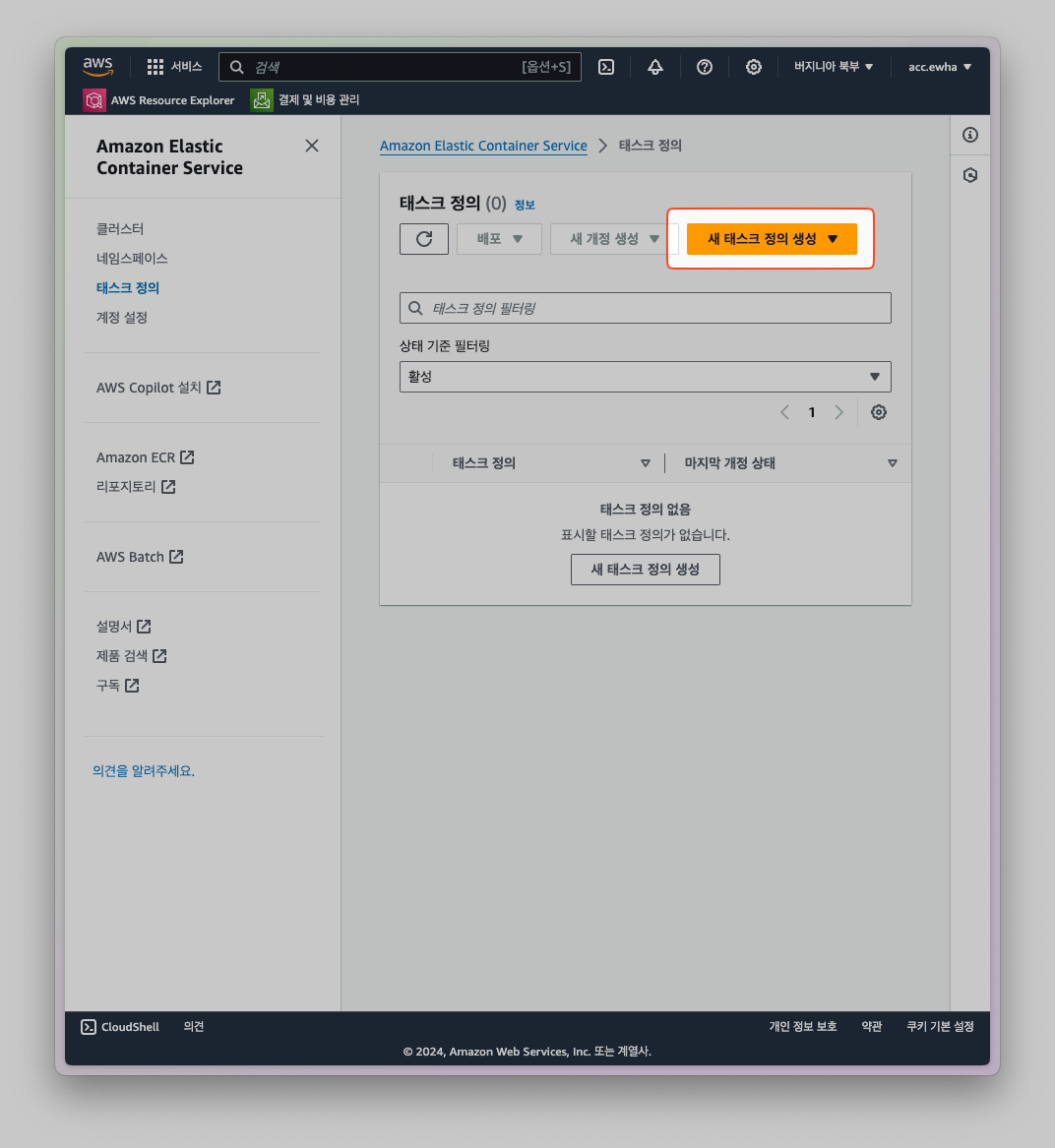Image resolution: width=1055 pixels, height=1148 pixels.
Task: Open AWS Resource Explorer shortcut
Action: [159, 100]
